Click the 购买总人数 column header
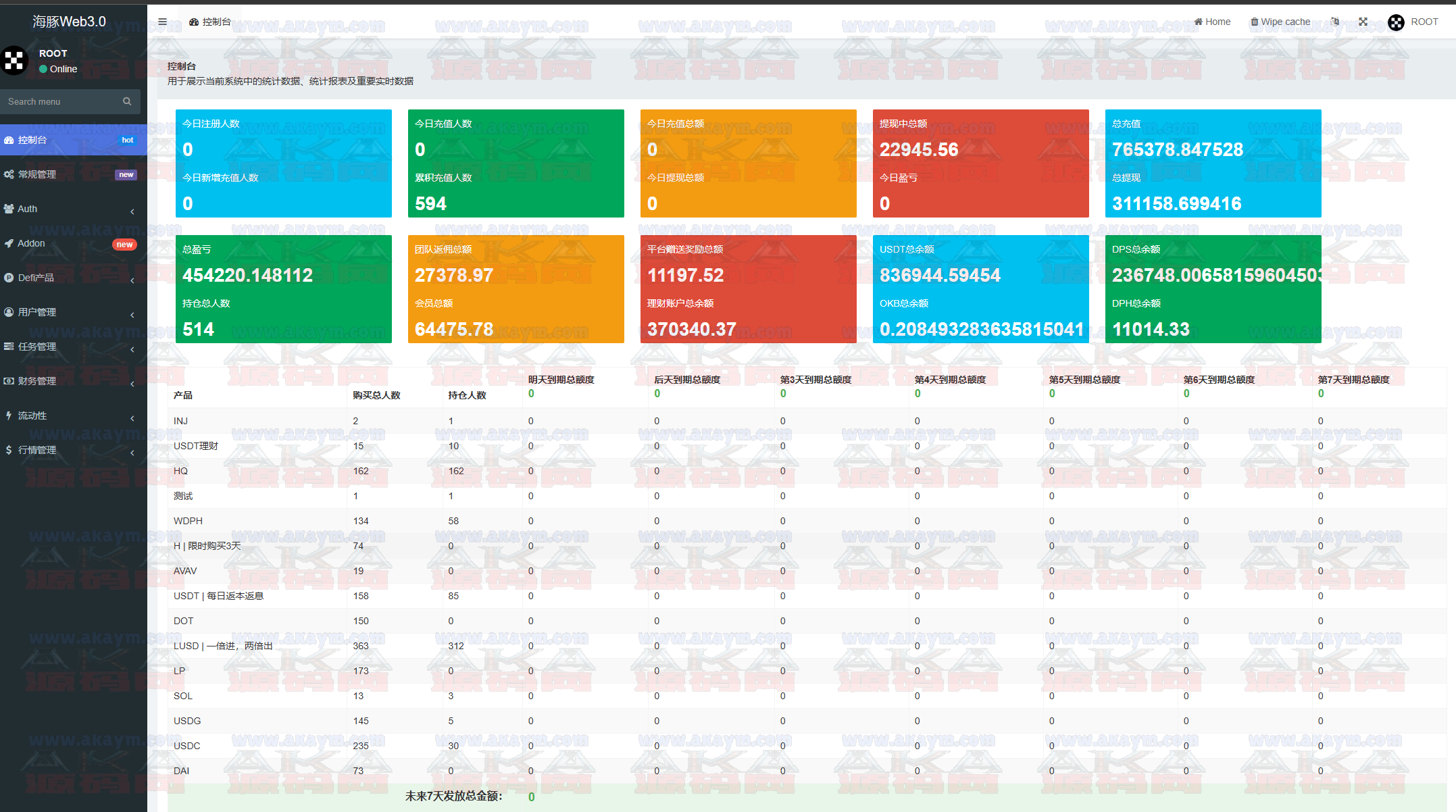Screen dimensions: 1456x812 tap(376, 395)
